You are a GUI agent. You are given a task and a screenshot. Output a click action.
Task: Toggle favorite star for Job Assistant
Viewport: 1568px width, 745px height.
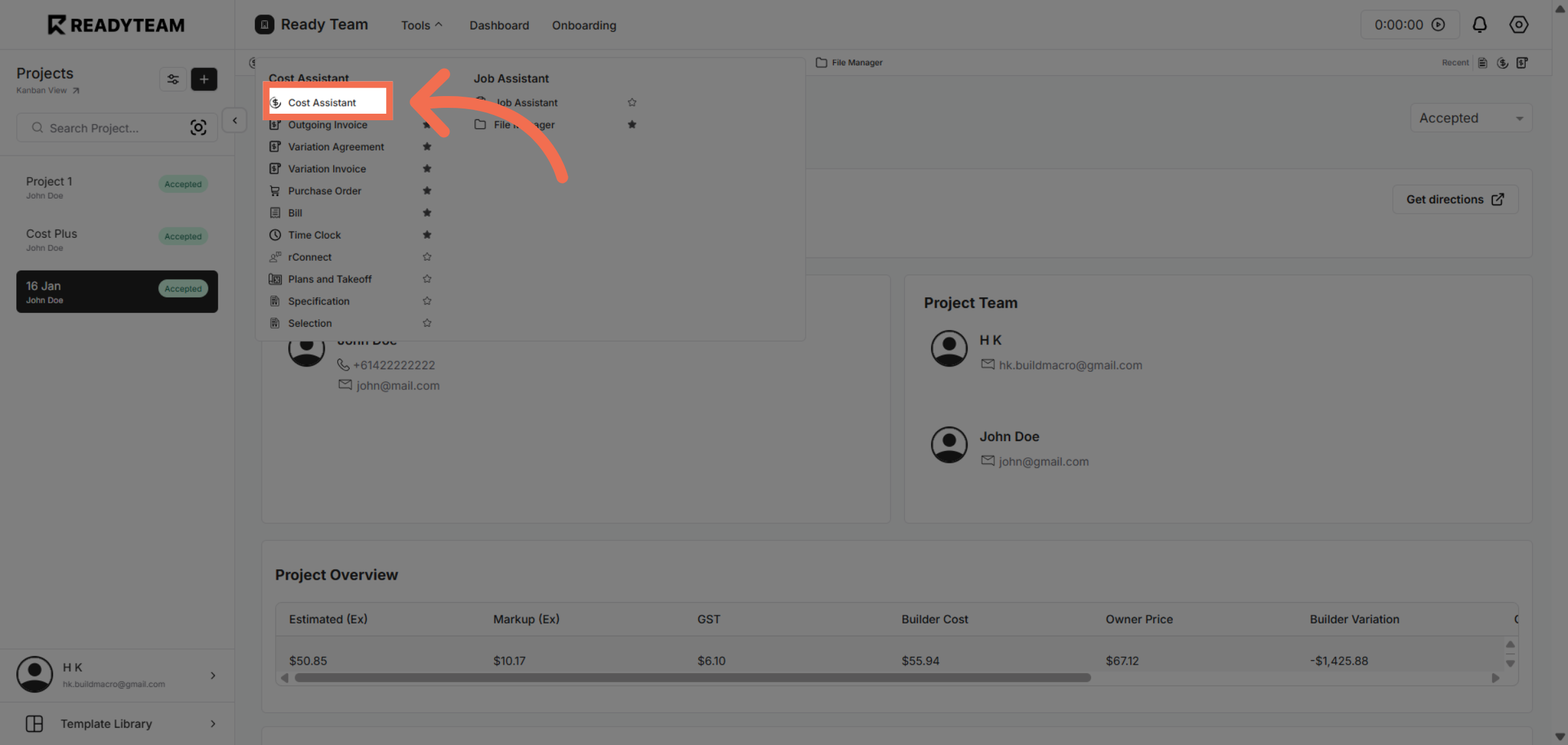pos(632,103)
